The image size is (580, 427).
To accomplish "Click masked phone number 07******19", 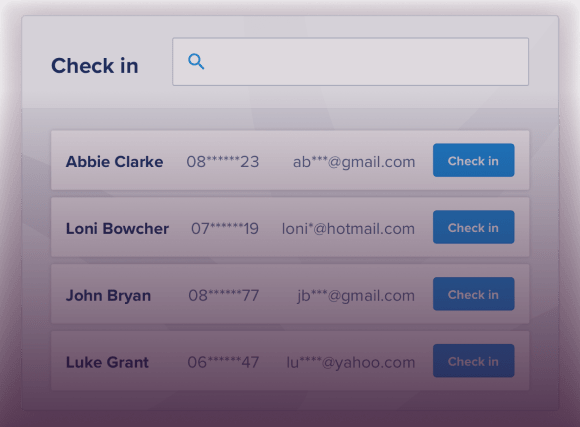I will tap(225, 229).
